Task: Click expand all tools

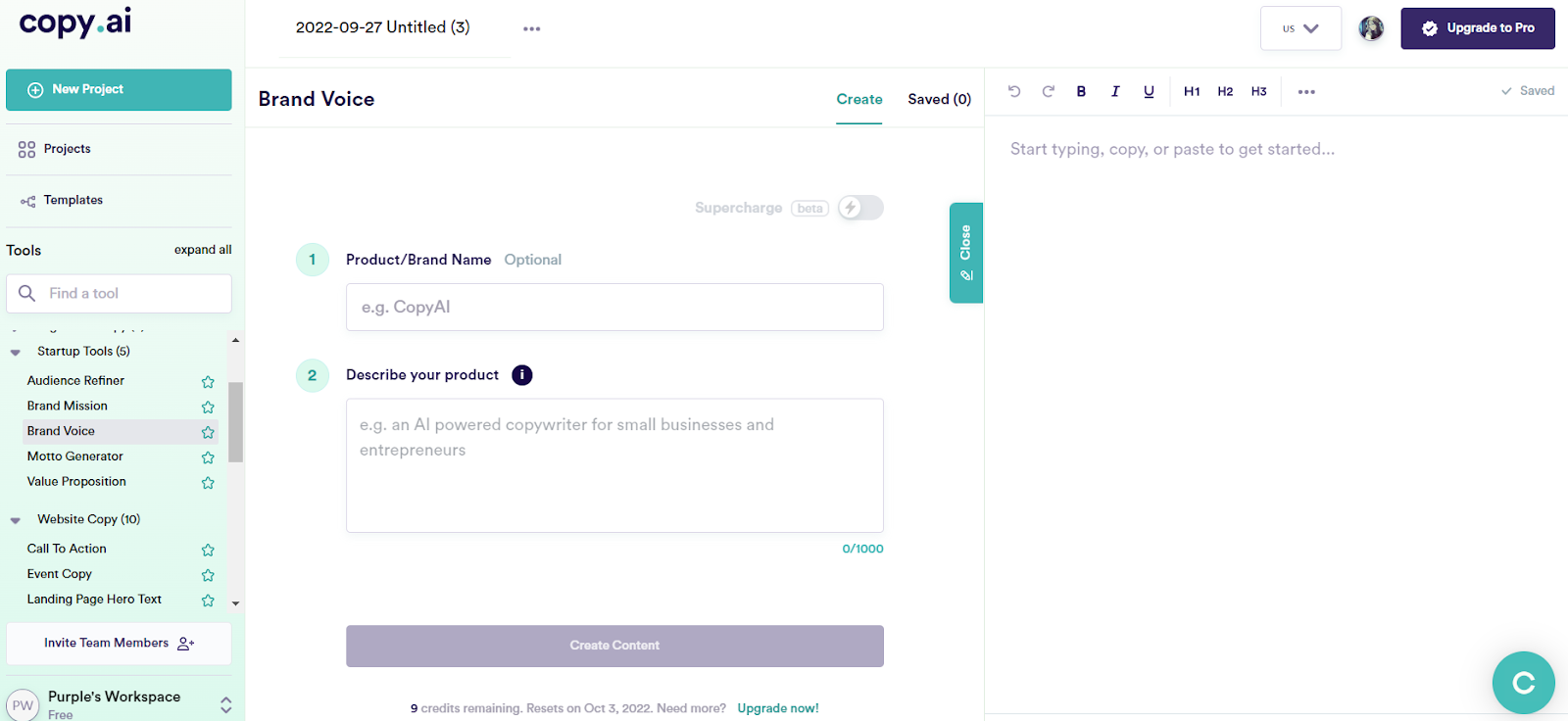Action: point(203,250)
